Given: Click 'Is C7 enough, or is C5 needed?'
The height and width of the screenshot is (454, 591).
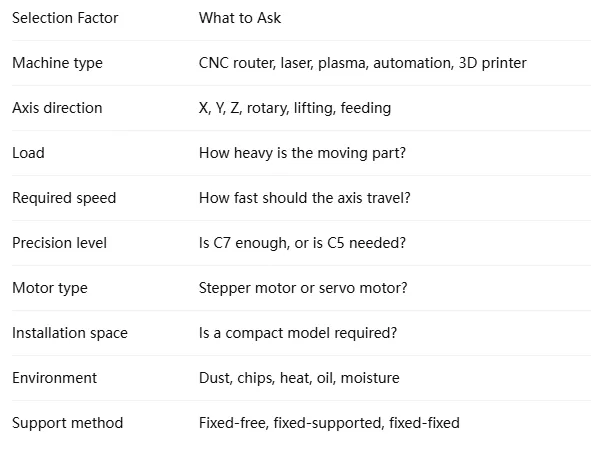Looking at the screenshot, I should [x=302, y=243].
